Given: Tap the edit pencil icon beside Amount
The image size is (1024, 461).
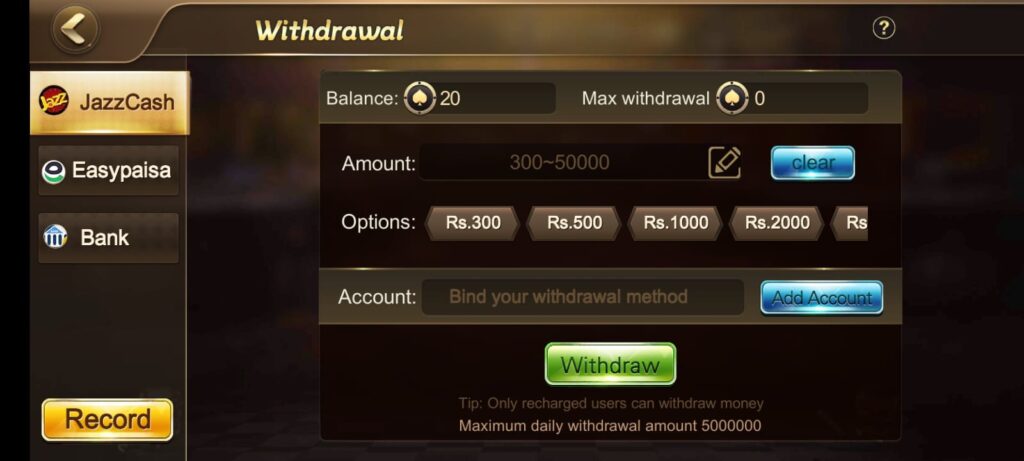Looking at the screenshot, I should (725, 163).
